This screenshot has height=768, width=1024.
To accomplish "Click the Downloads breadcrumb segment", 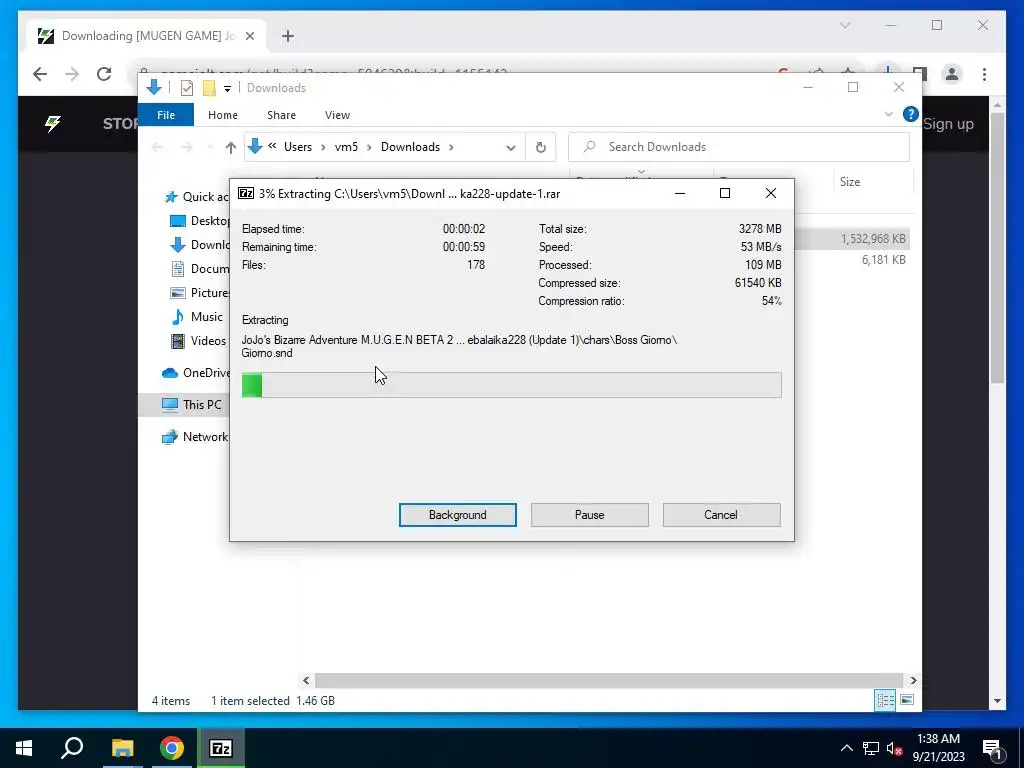I will point(410,147).
